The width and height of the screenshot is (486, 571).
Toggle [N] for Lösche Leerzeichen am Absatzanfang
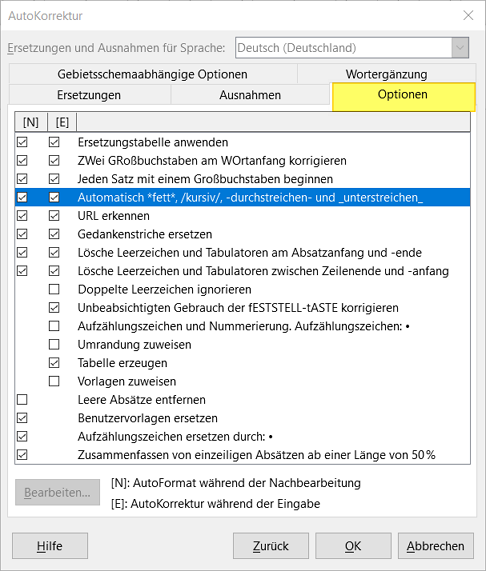(x=22, y=252)
